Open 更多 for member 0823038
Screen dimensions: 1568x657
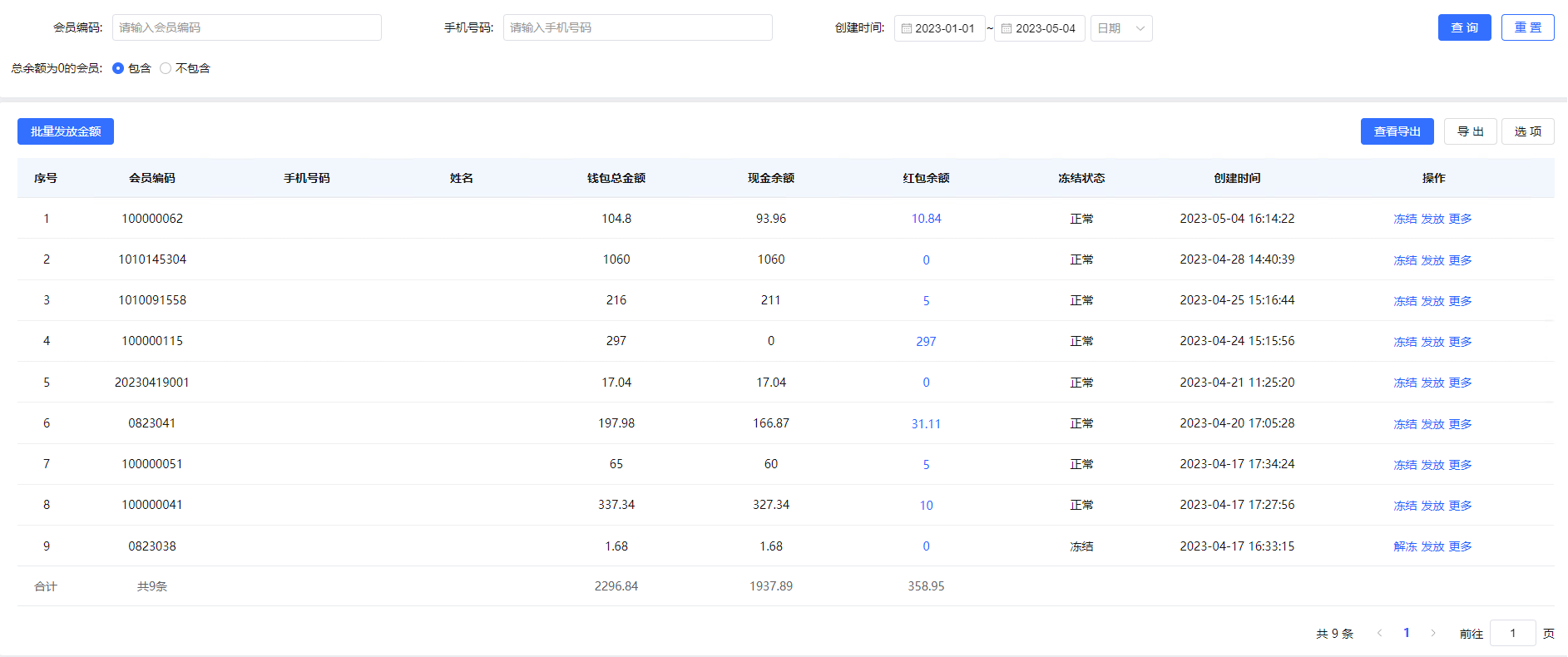[x=1460, y=546]
